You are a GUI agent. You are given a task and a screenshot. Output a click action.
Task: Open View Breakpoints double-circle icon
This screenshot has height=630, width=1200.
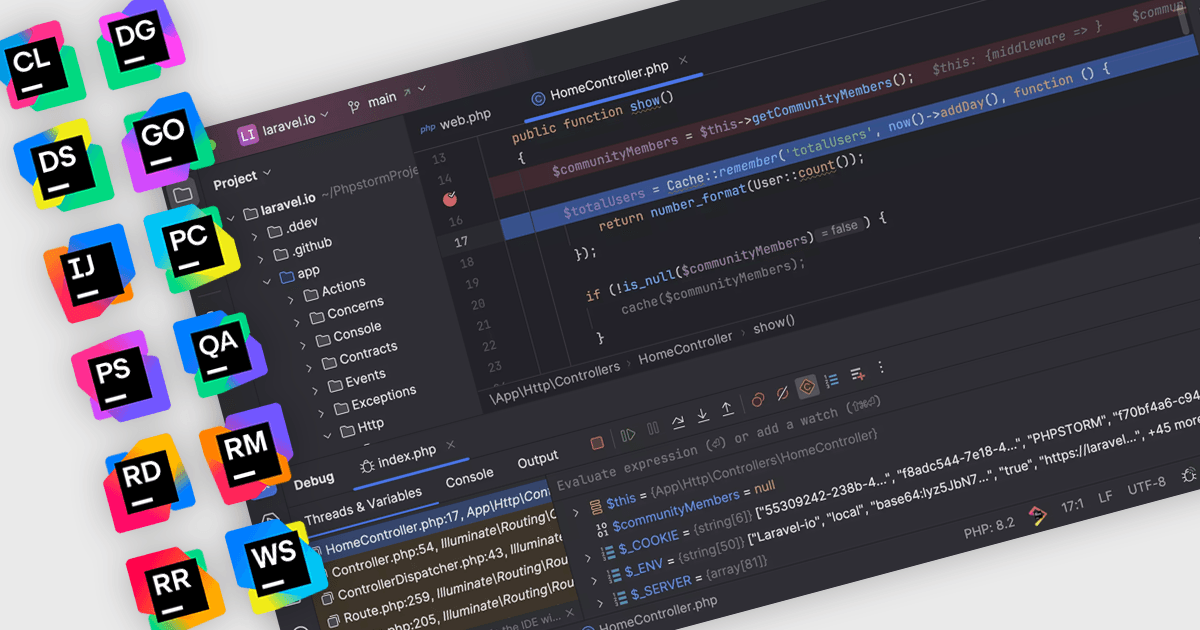(758, 399)
